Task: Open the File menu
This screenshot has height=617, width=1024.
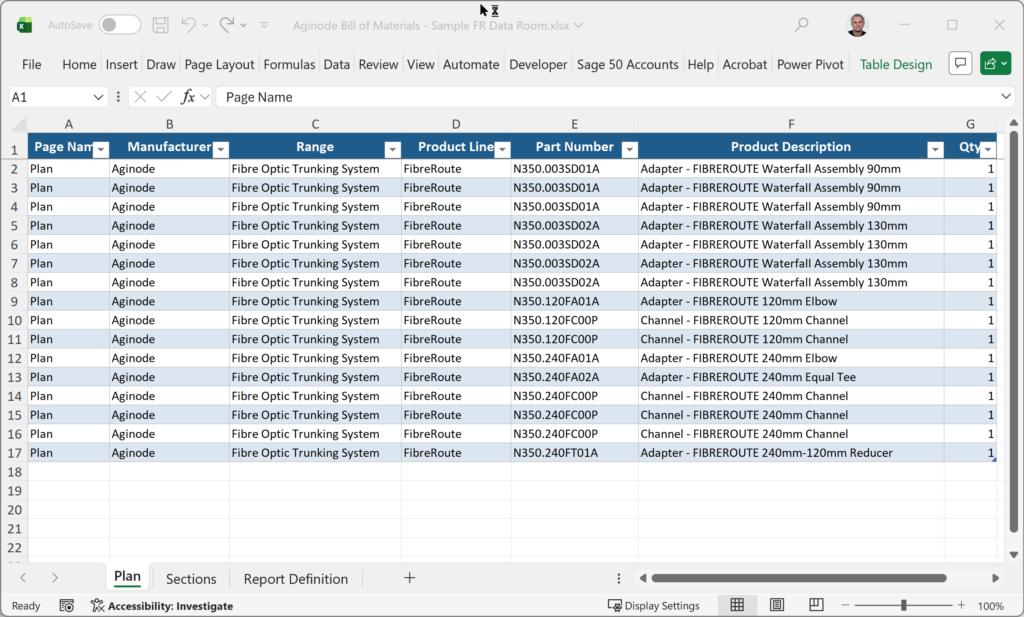Action: tap(31, 65)
